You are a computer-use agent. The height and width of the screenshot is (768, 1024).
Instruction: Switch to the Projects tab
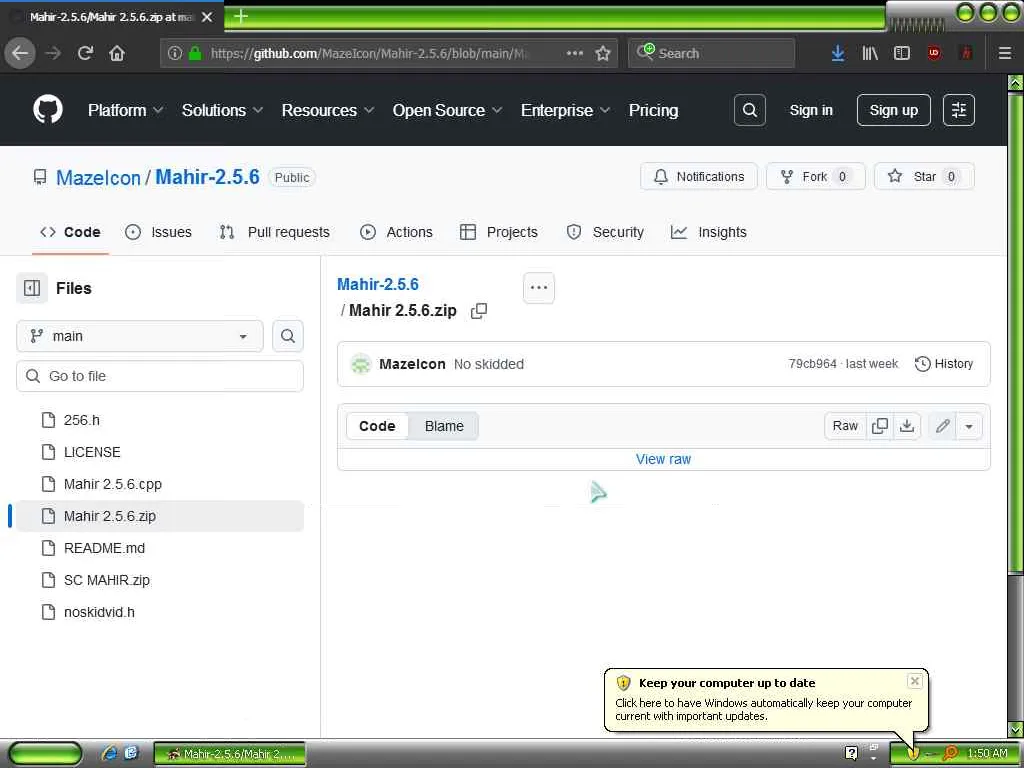499,232
